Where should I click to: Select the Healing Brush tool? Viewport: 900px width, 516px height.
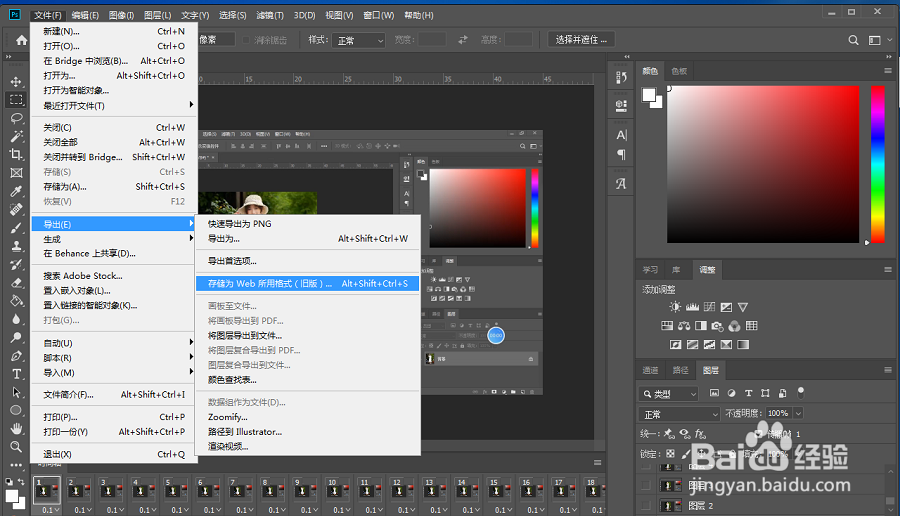[x=16, y=209]
